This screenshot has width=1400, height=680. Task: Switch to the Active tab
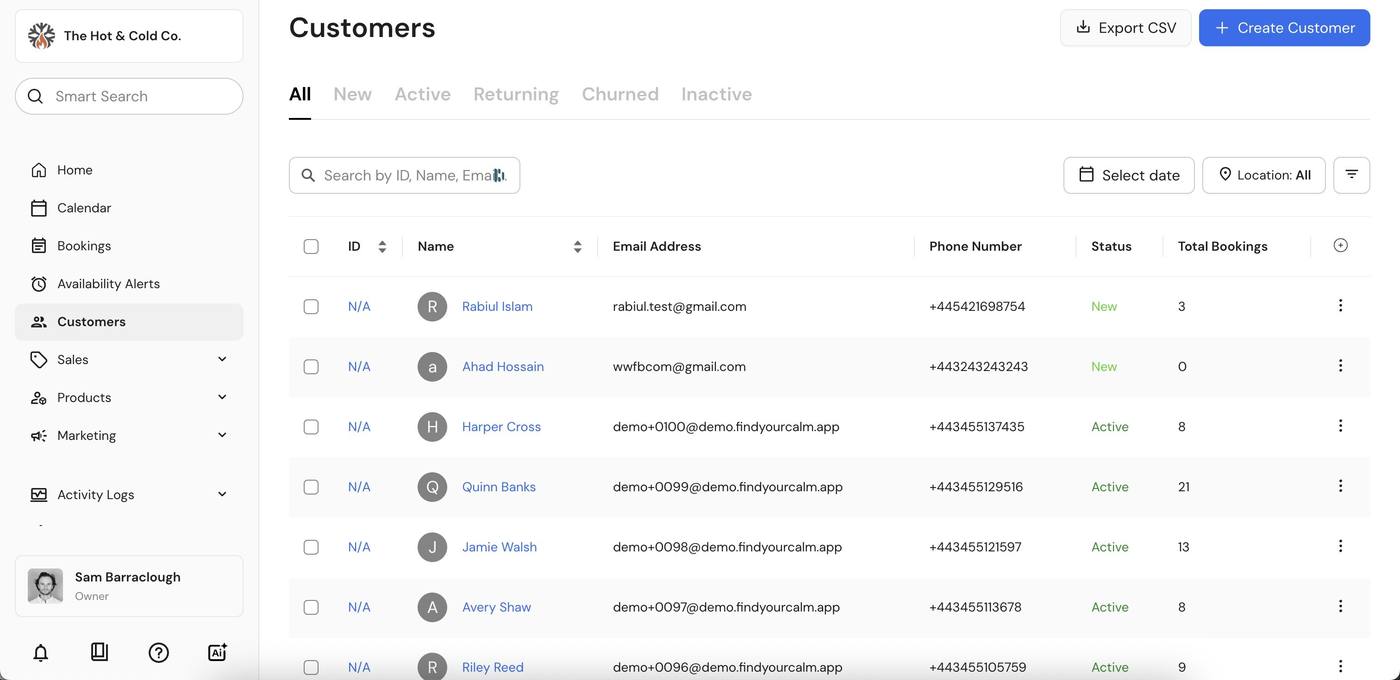(x=423, y=94)
